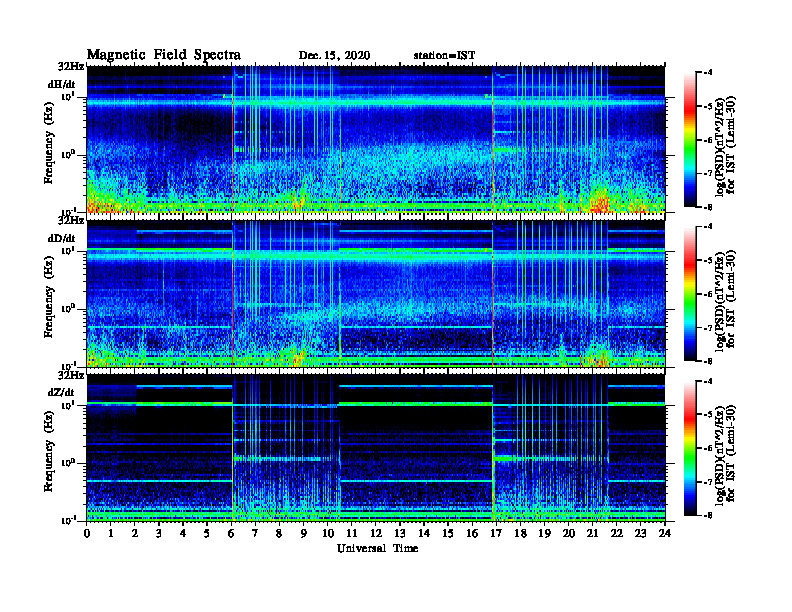Click hour '3' on the Universal Time axis

(159, 533)
